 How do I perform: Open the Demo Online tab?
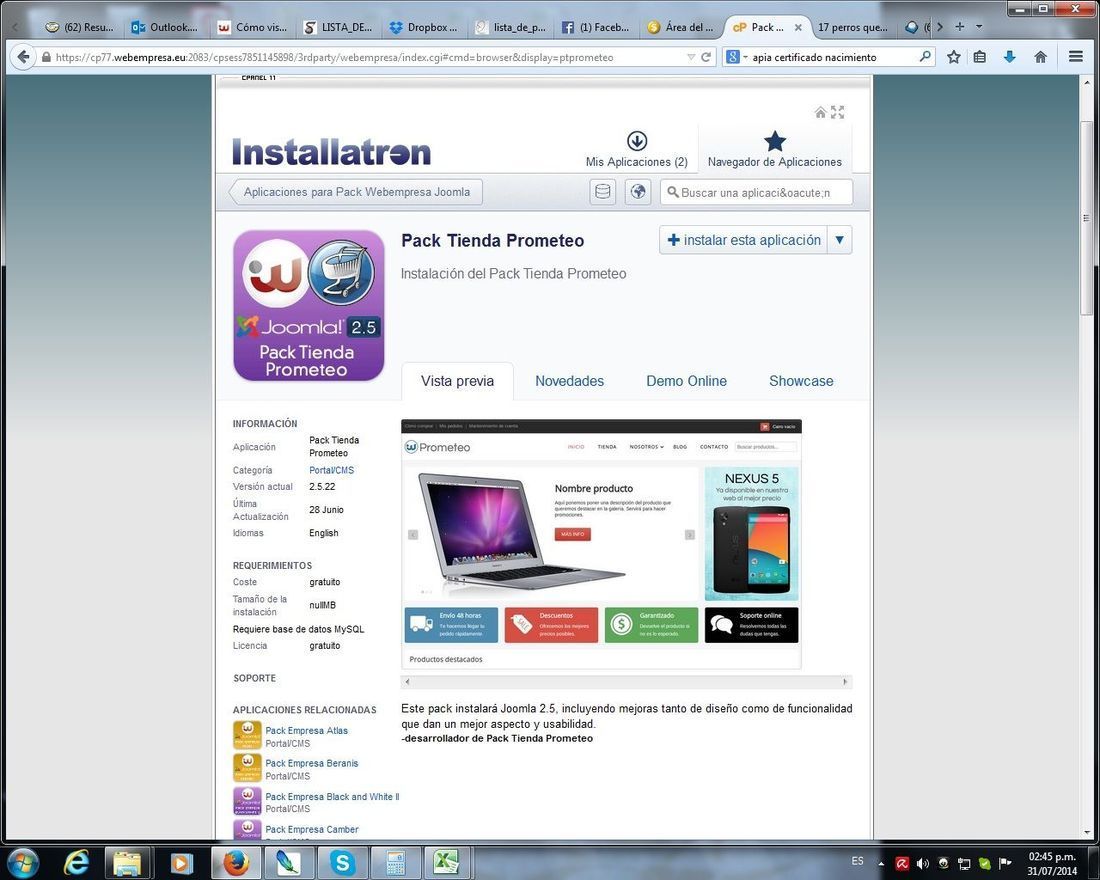686,381
